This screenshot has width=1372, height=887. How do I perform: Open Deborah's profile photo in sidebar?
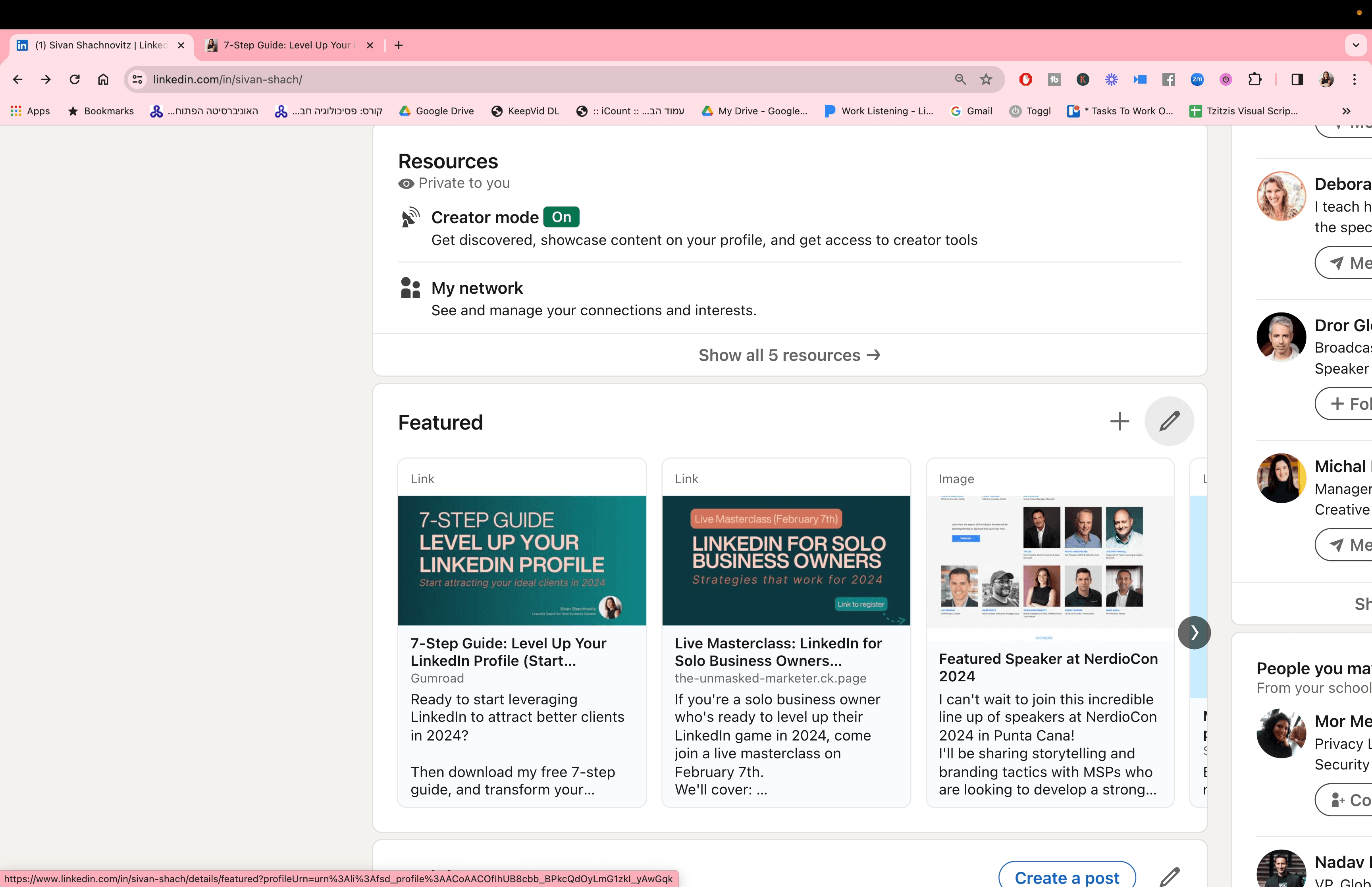[x=1281, y=197]
